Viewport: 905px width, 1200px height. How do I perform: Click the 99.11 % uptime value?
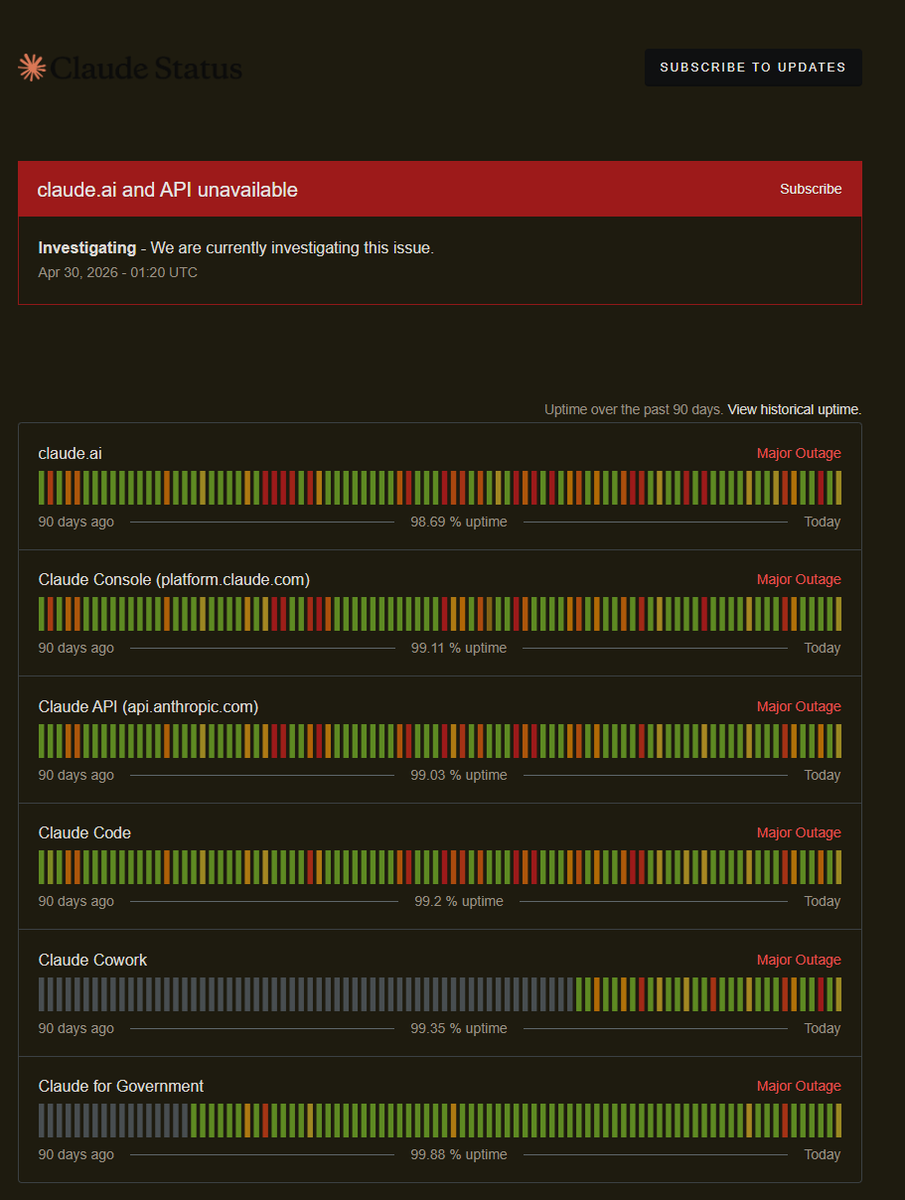pyautogui.click(x=459, y=648)
